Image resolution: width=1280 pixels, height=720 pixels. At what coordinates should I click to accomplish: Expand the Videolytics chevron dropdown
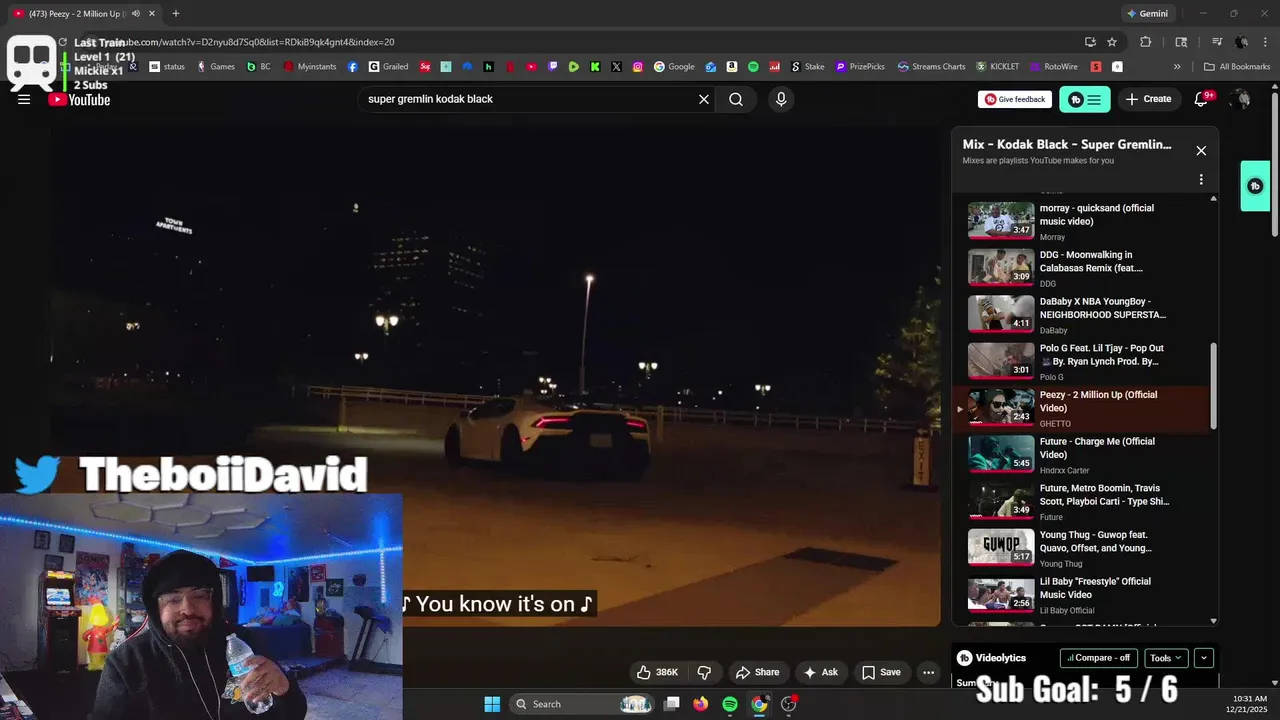point(1204,658)
